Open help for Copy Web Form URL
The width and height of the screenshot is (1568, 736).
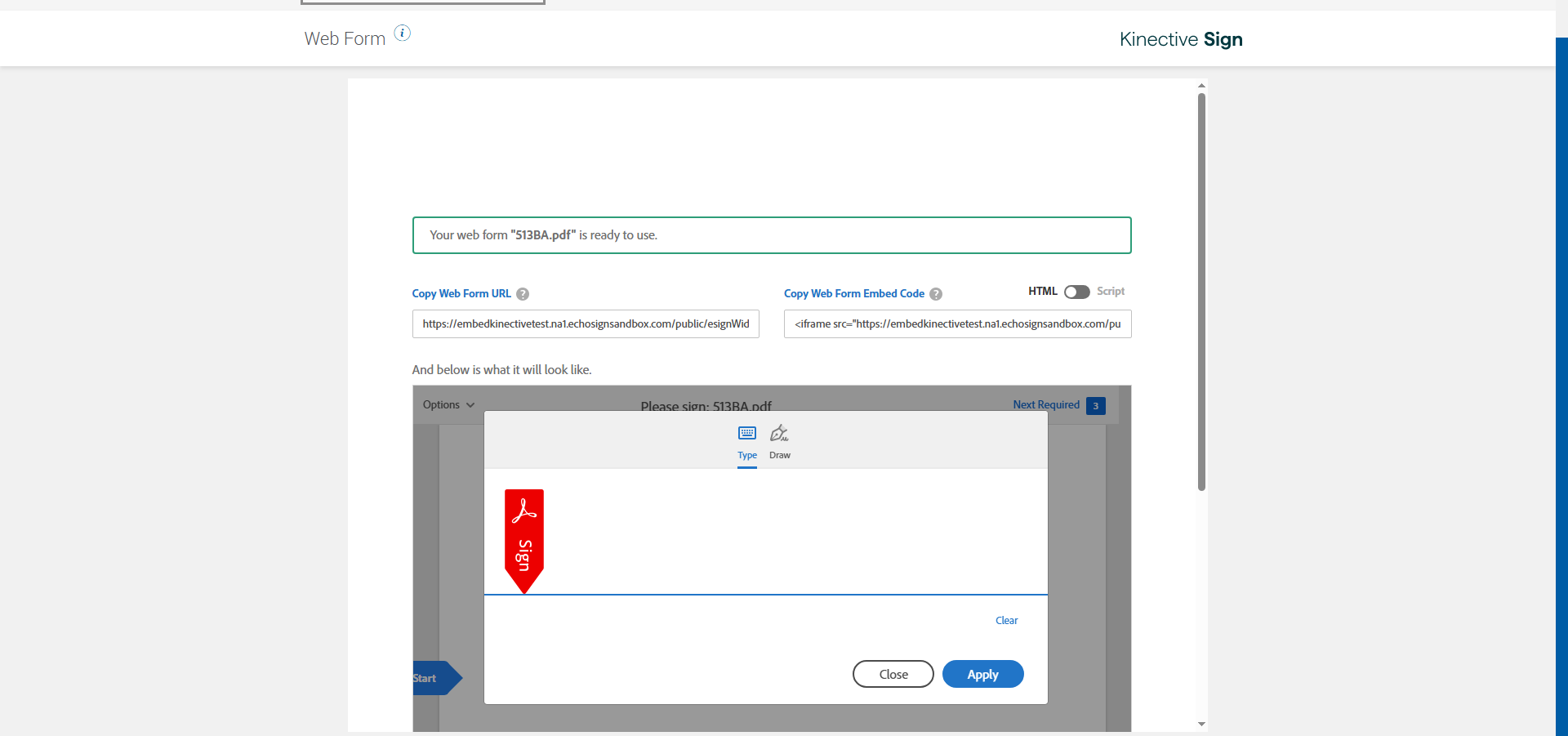click(523, 294)
